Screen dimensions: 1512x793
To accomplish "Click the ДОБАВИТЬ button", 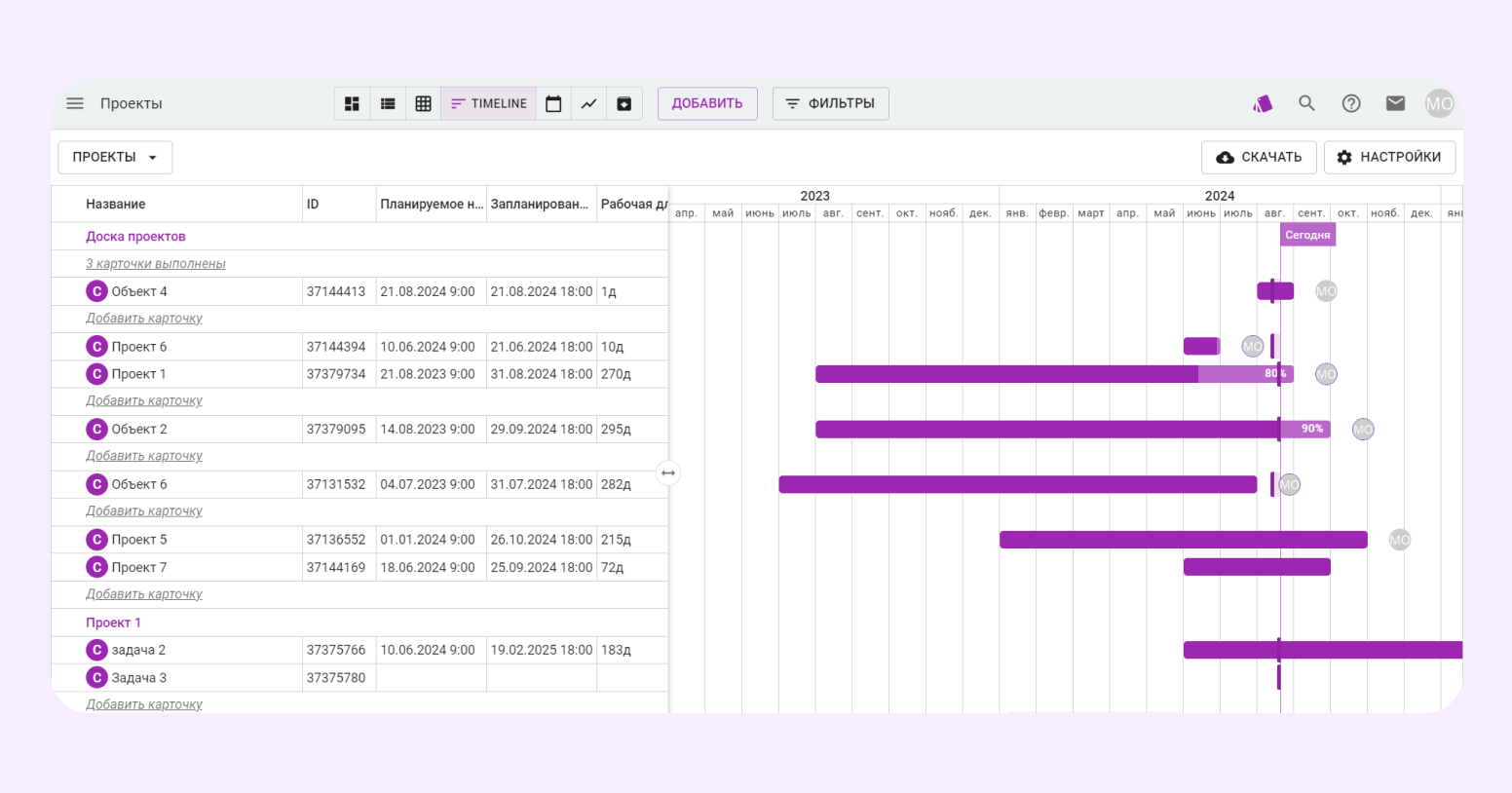I will (707, 103).
